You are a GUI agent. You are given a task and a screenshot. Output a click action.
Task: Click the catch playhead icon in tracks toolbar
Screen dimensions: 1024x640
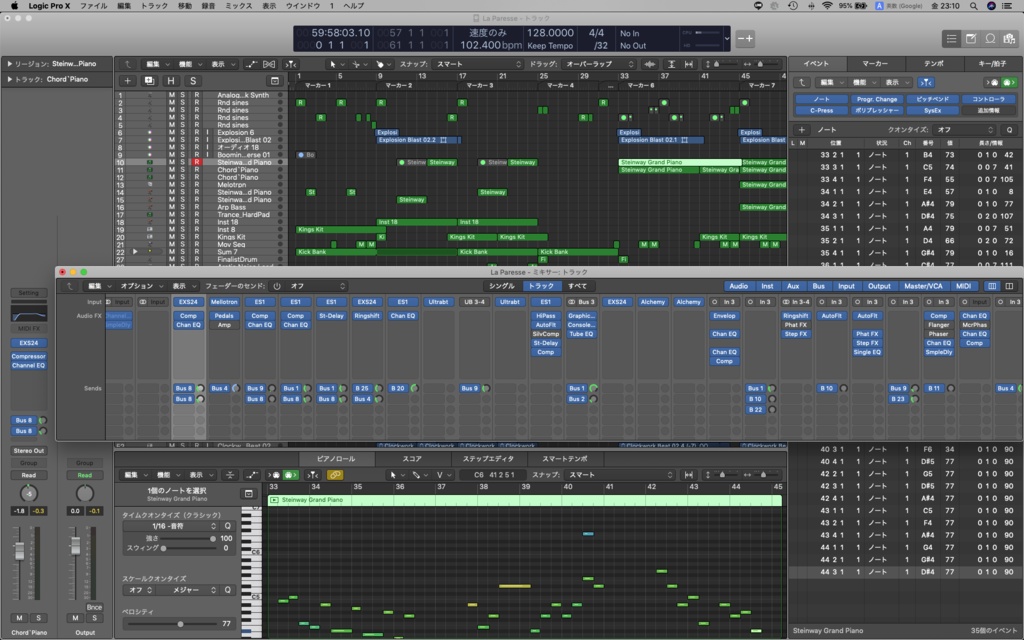point(291,64)
